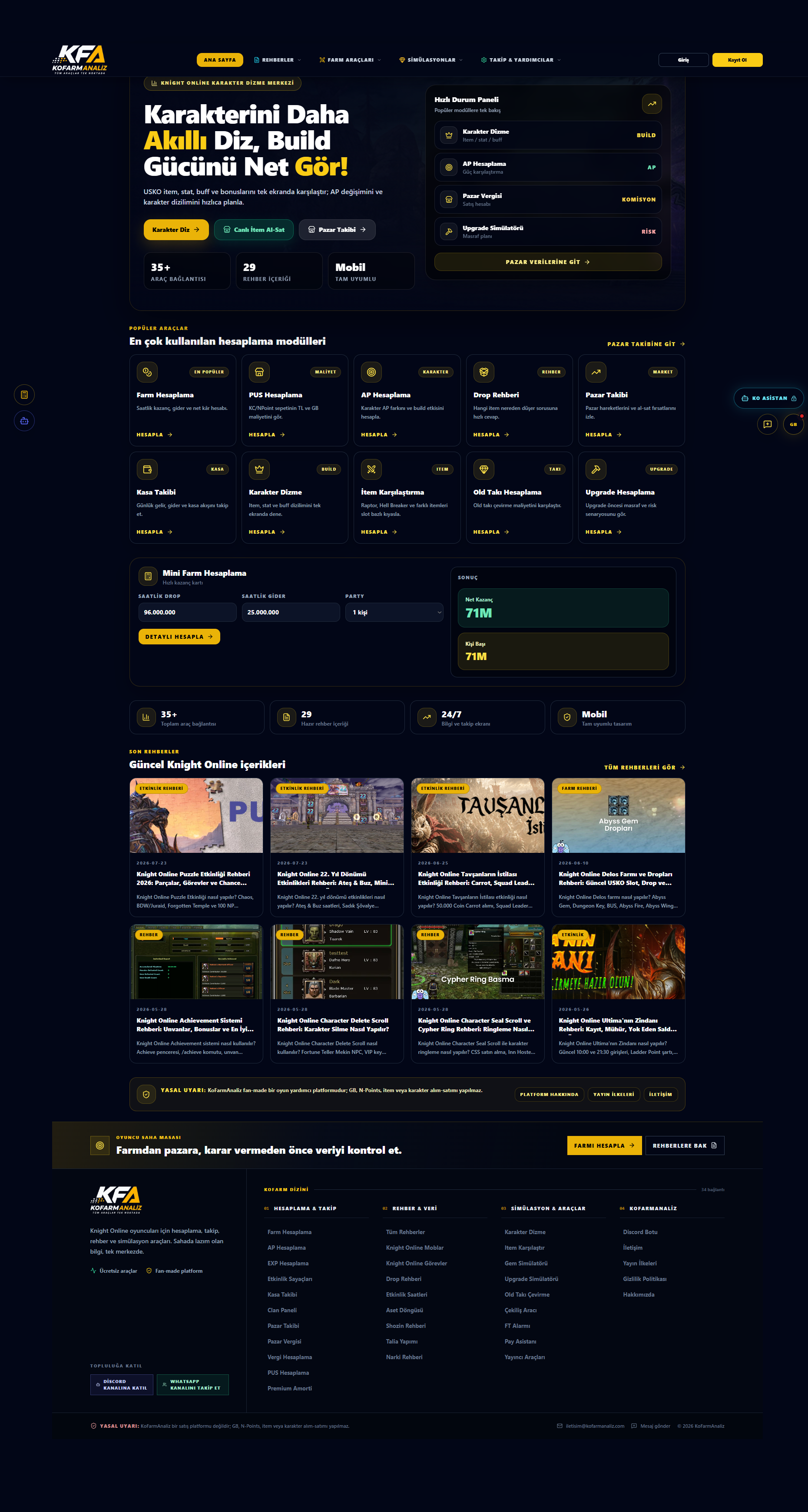The image size is (808, 1512).
Task: Click Mesaj gönder in the footer bar
Action: (651, 1426)
